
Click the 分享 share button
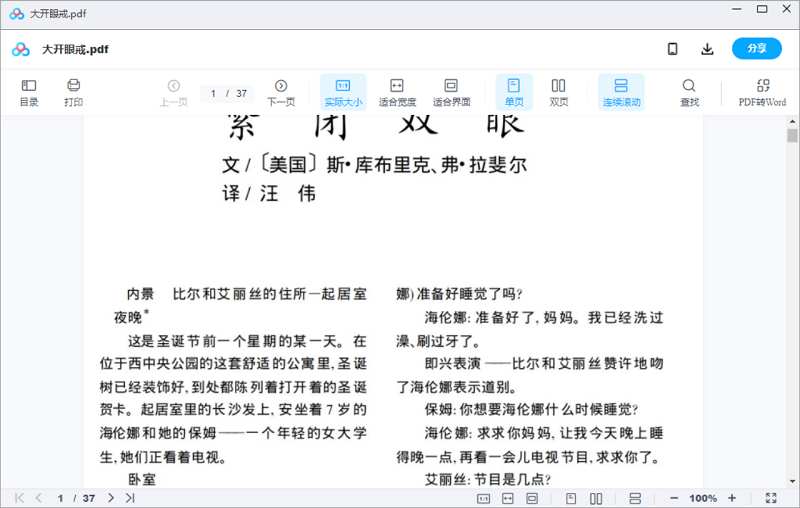click(756, 49)
